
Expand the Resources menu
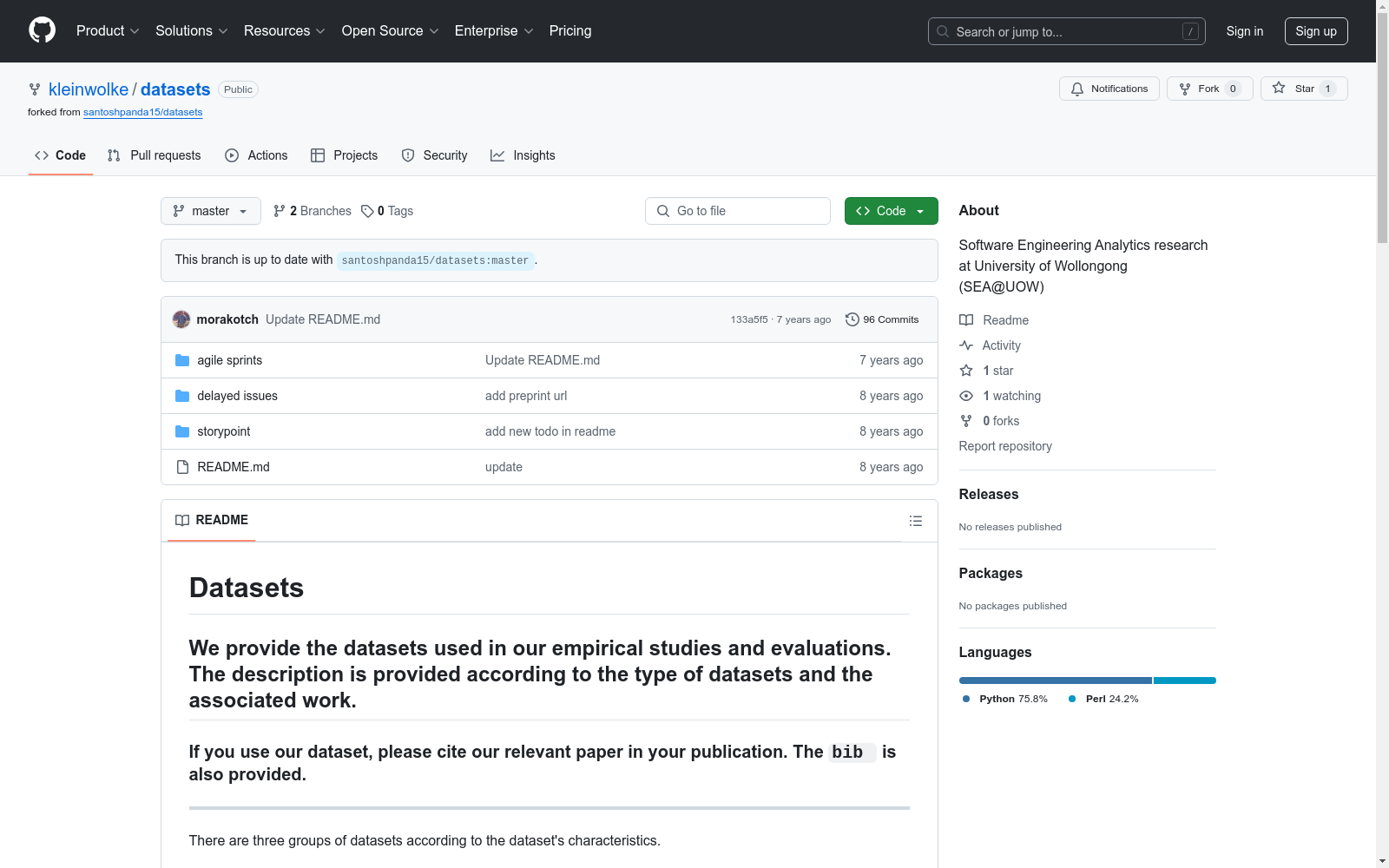[285, 30]
